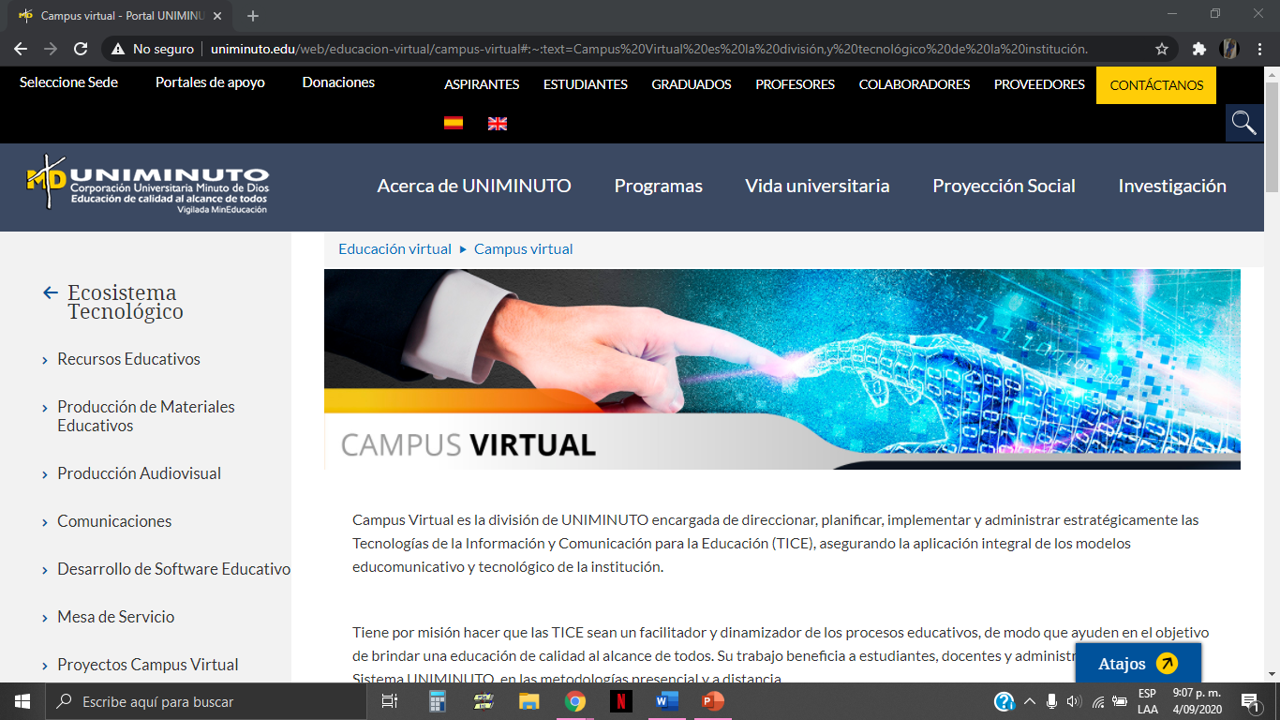Switch the site language to Spanish flag
Image resolution: width=1280 pixels, height=720 pixels.
[x=453, y=123]
